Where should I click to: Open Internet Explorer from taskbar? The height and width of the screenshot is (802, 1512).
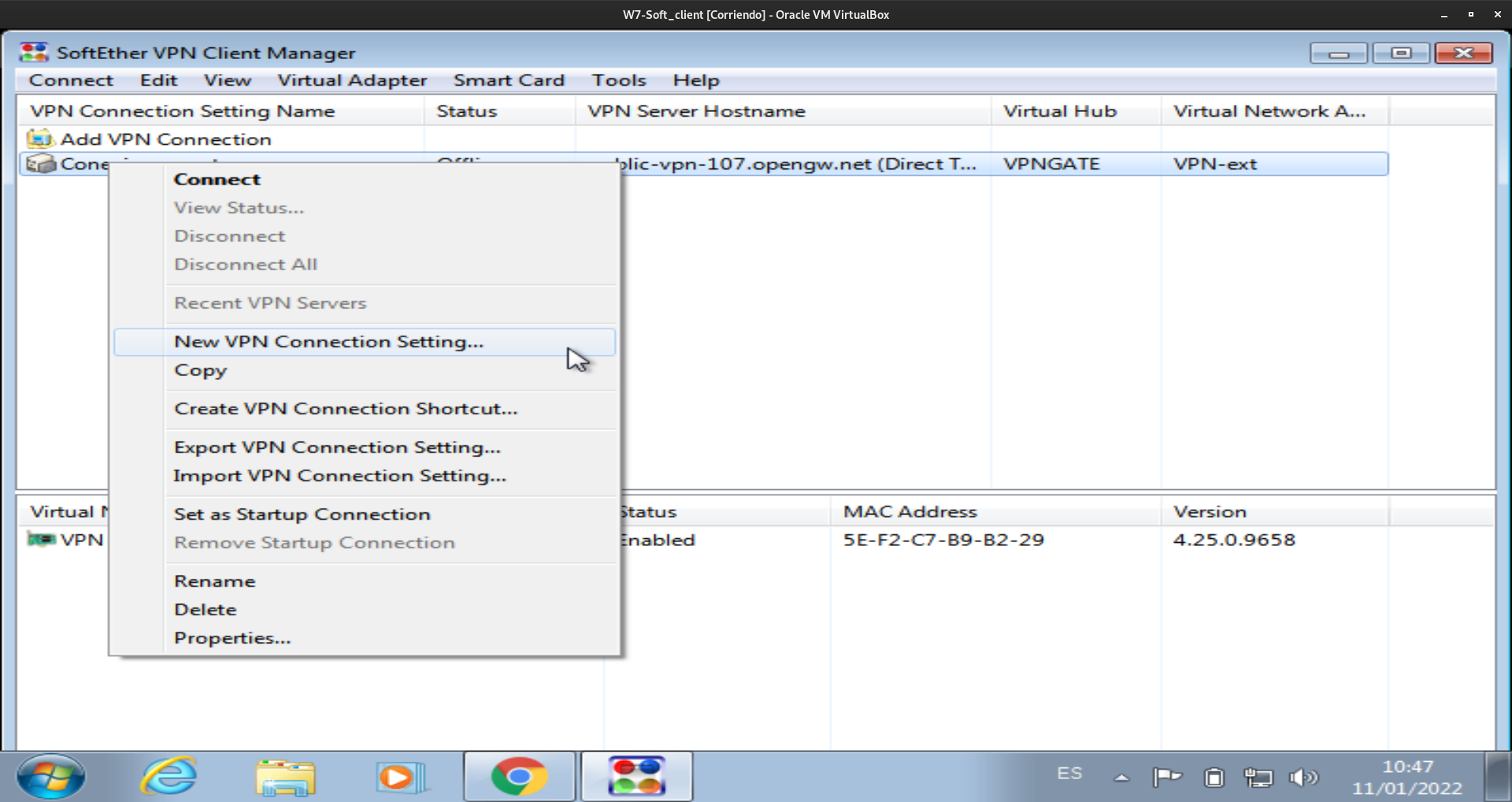169,777
